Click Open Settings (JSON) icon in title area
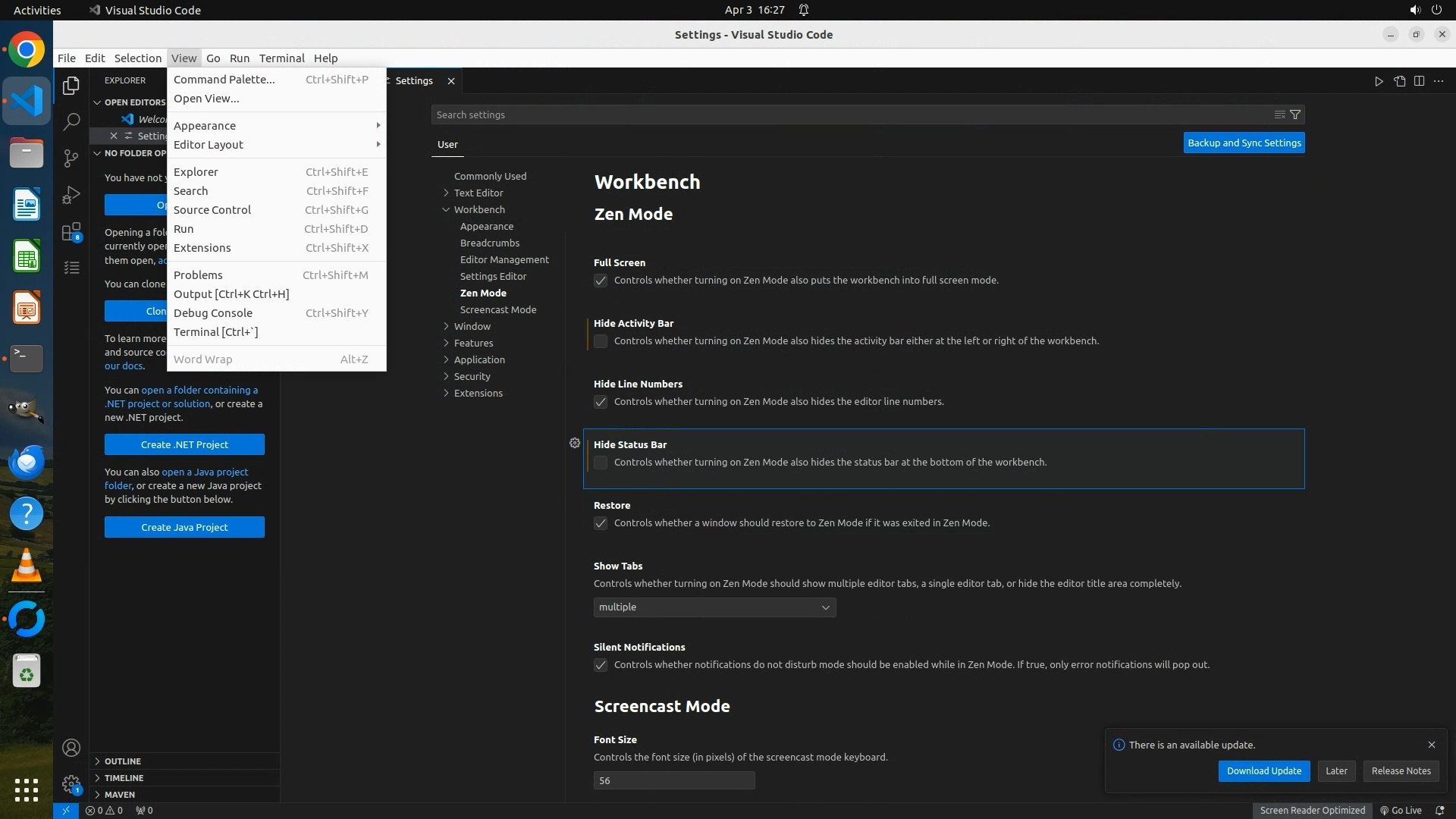This screenshot has height=819, width=1456. (1399, 81)
